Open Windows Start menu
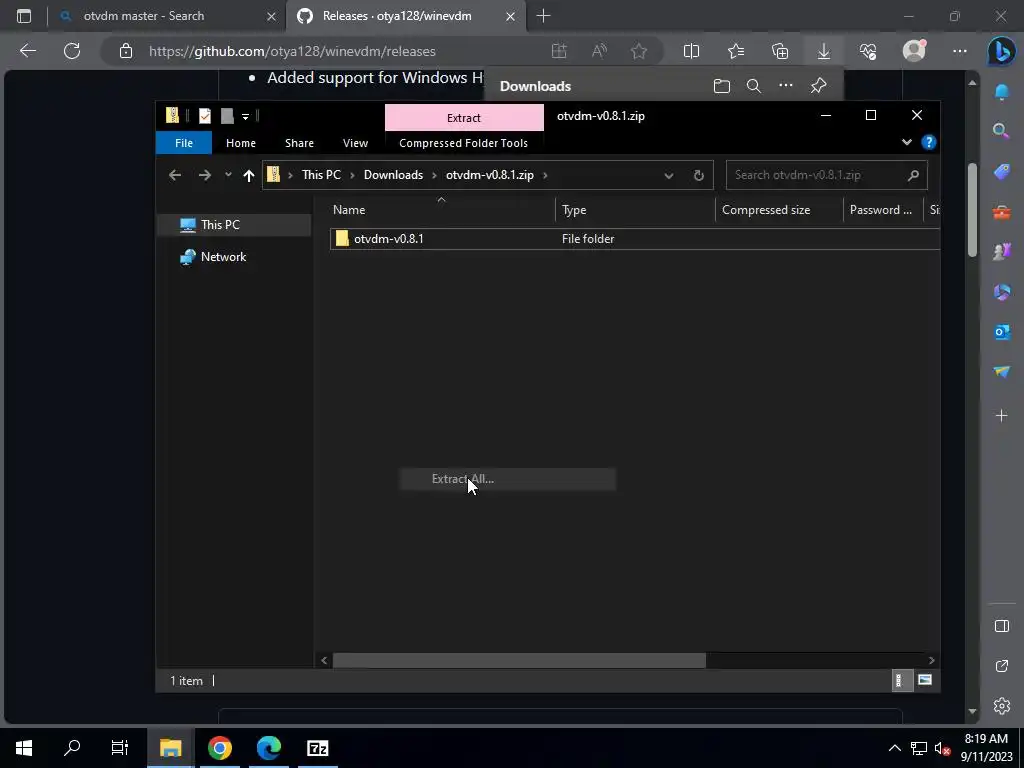 click(24, 748)
